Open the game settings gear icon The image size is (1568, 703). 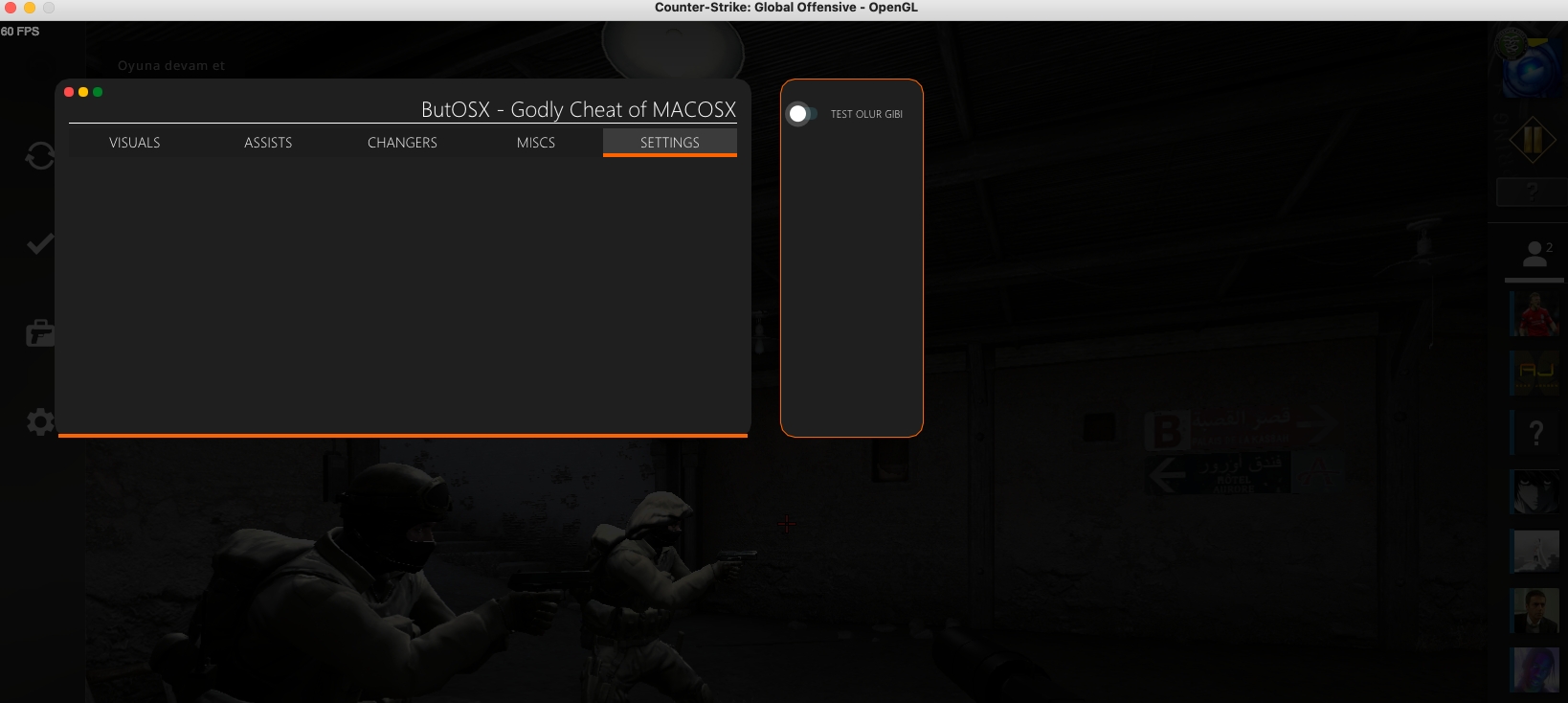click(39, 421)
